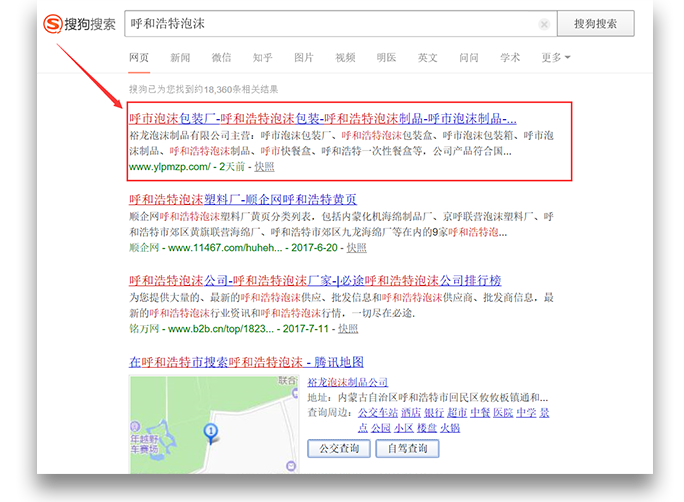Open first result 呼市泡沫包装厂 link
This screenshot has width=684, height=502.
[322, 117]
